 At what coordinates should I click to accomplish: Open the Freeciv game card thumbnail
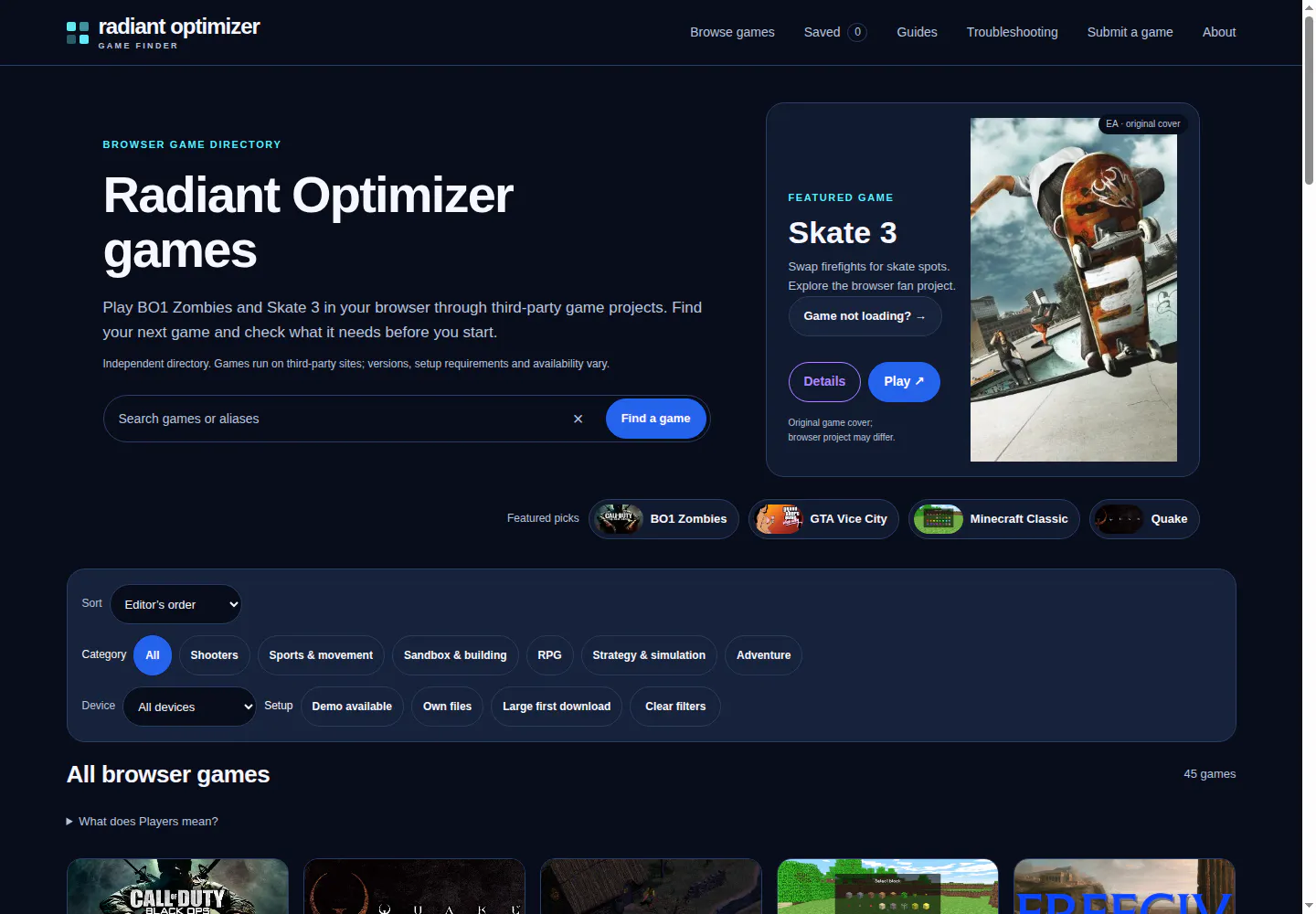[1124, 886]
